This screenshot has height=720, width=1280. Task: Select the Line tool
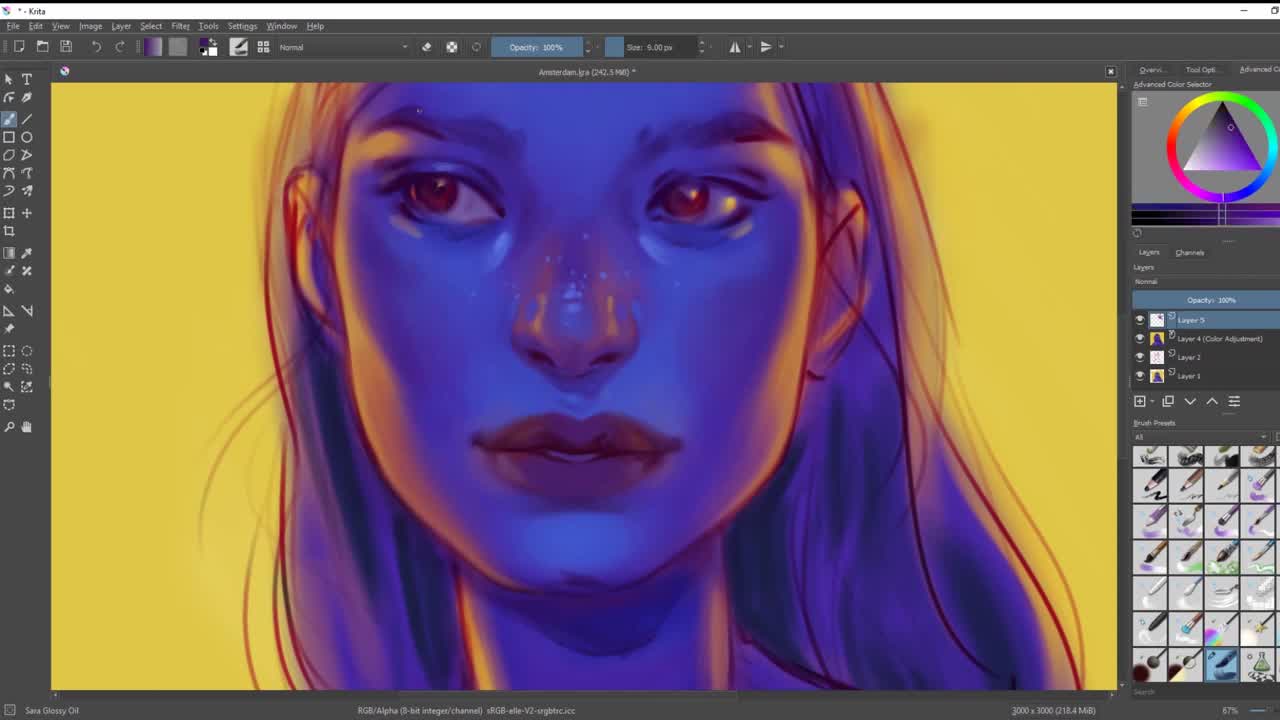pyautogui.click(x=27, y=118)
